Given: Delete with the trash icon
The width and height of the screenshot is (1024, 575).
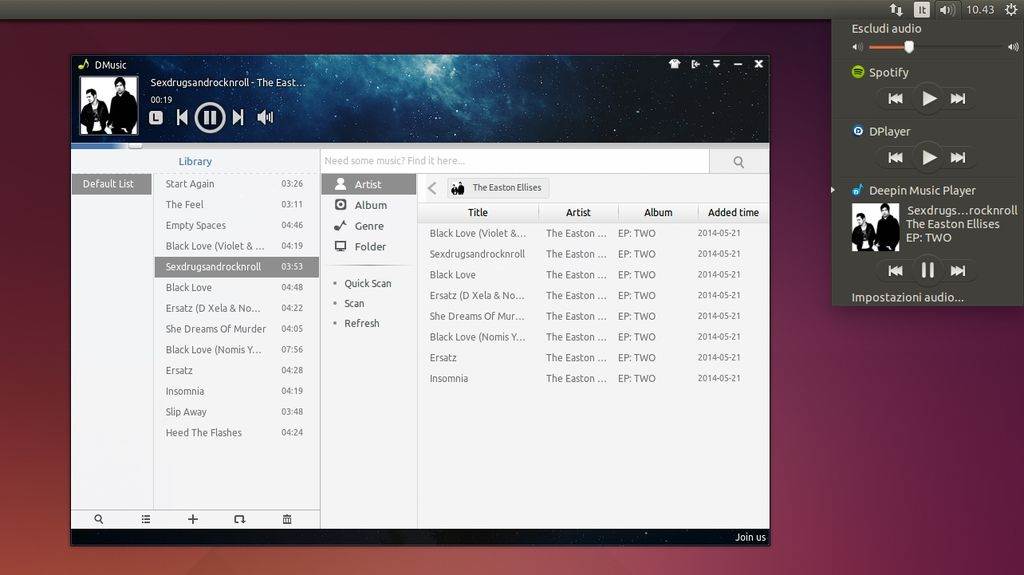Looking at the screenshot, I should pyautogui.click(x=287, y=519).
